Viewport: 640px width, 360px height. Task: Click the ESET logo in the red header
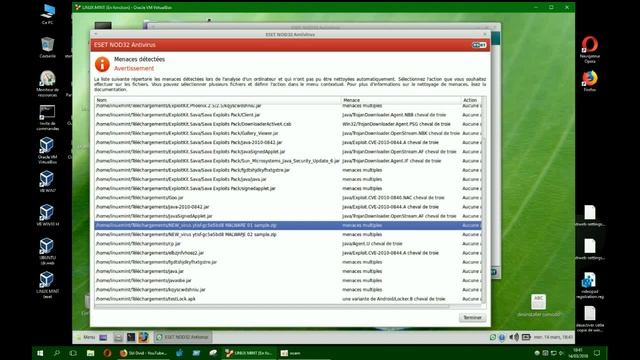pos(479,45)
